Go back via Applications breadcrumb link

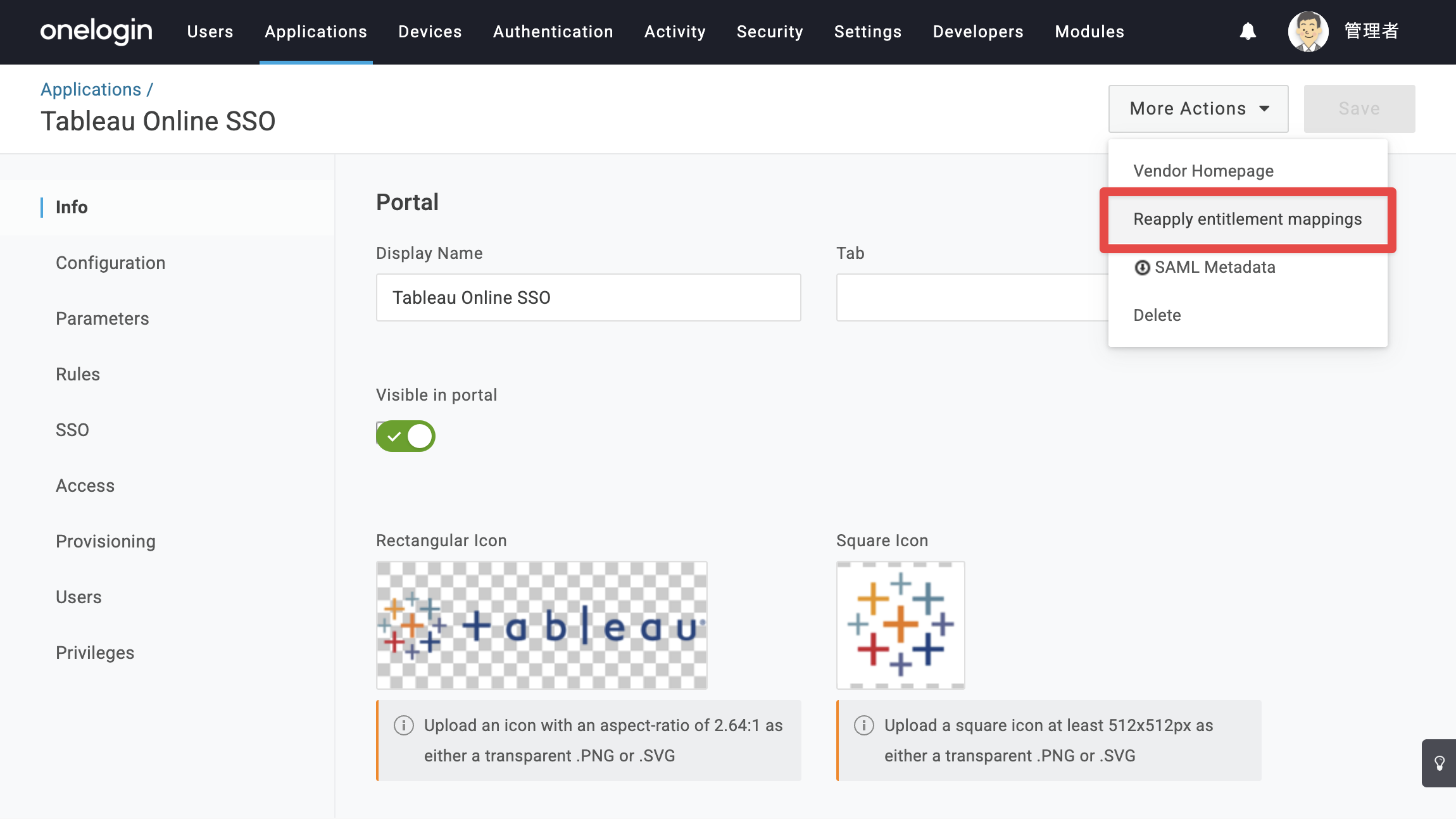click(x=91, y=89)
